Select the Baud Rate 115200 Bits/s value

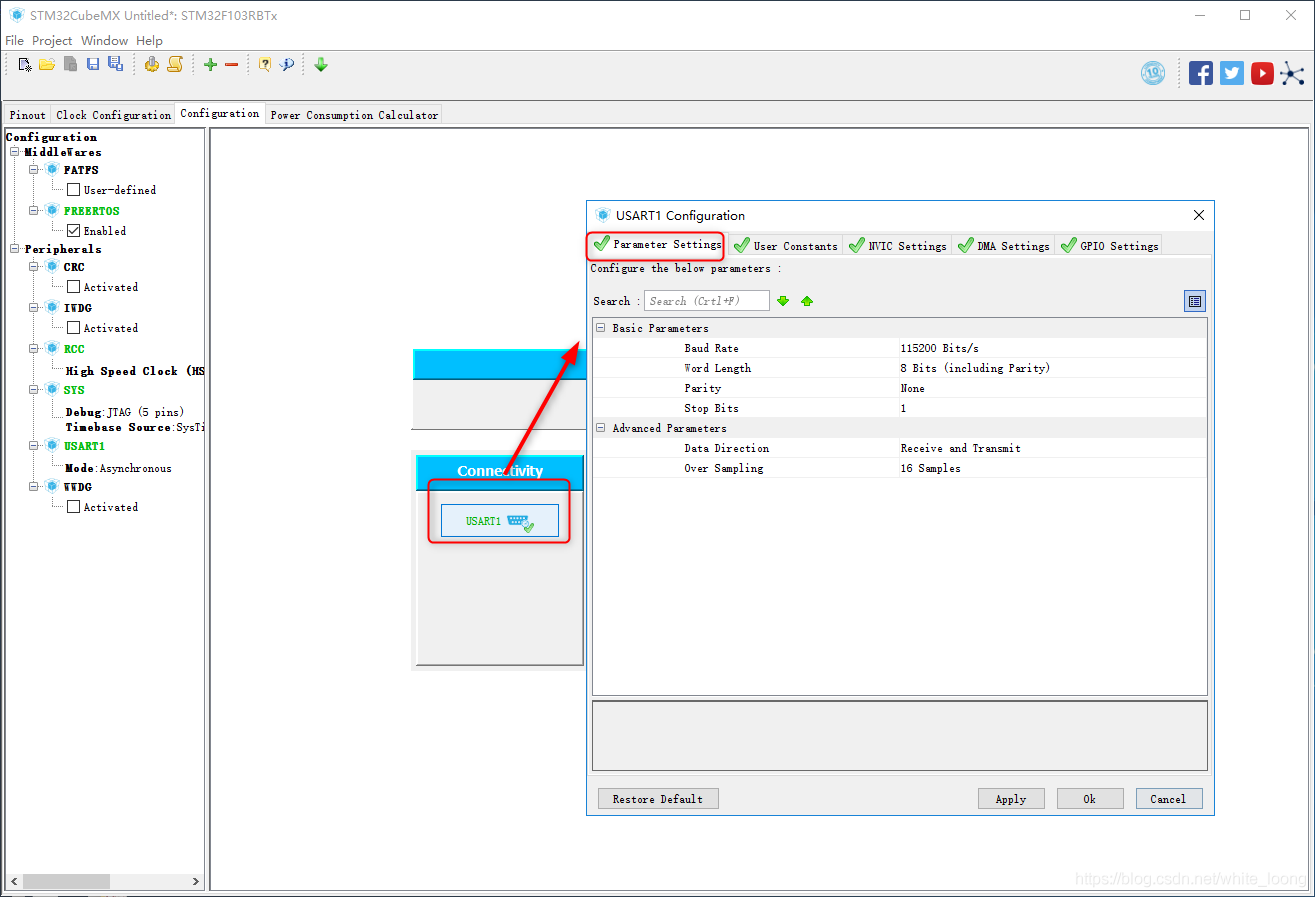[x=940, y=348]
